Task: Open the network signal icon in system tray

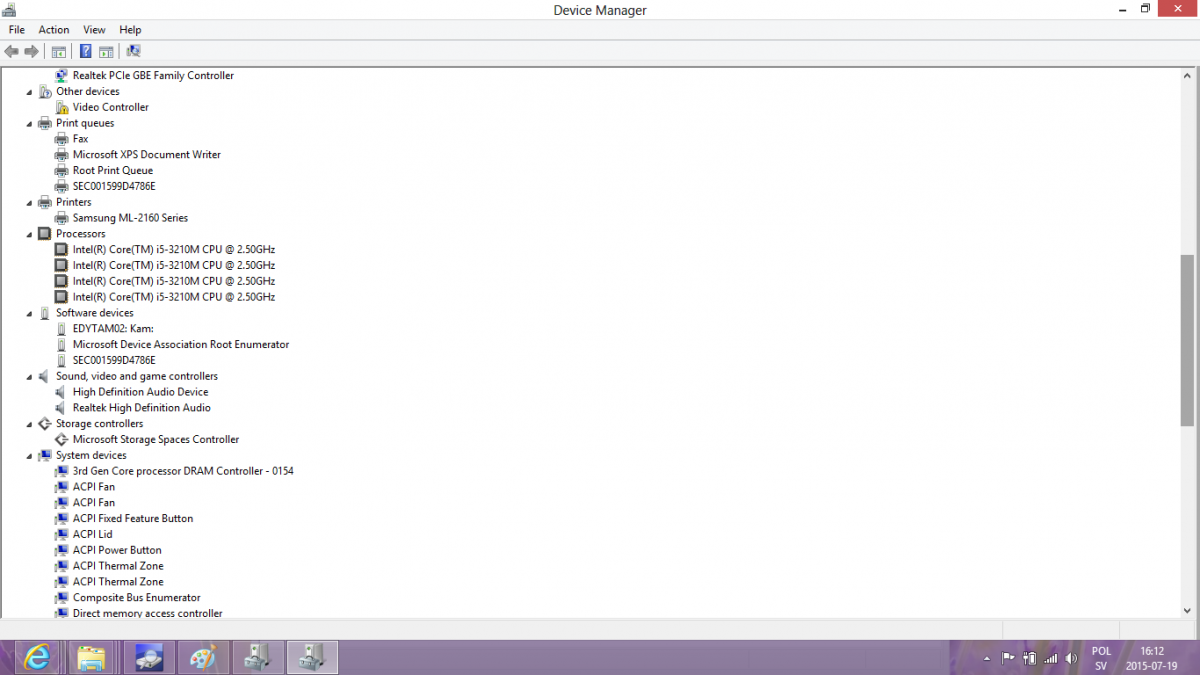Action: pos(1050,658)
